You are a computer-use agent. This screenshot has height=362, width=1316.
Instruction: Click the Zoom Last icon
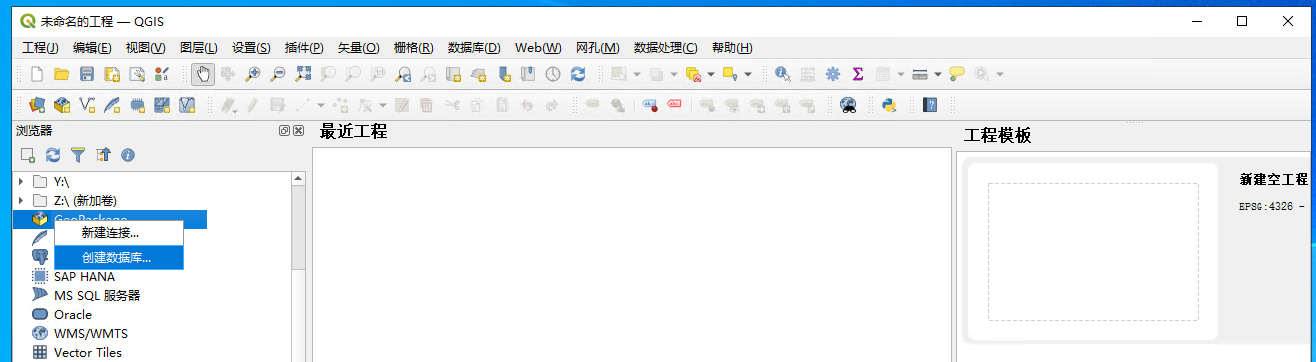(x=403, y=74)
